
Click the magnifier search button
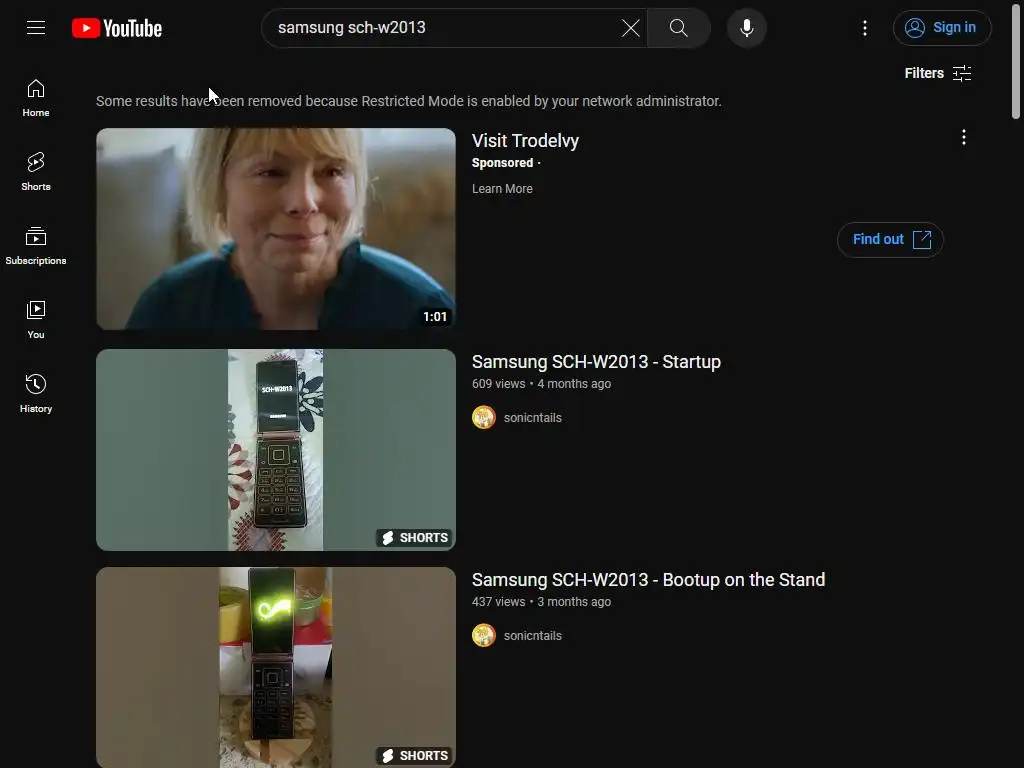(679, 28)
